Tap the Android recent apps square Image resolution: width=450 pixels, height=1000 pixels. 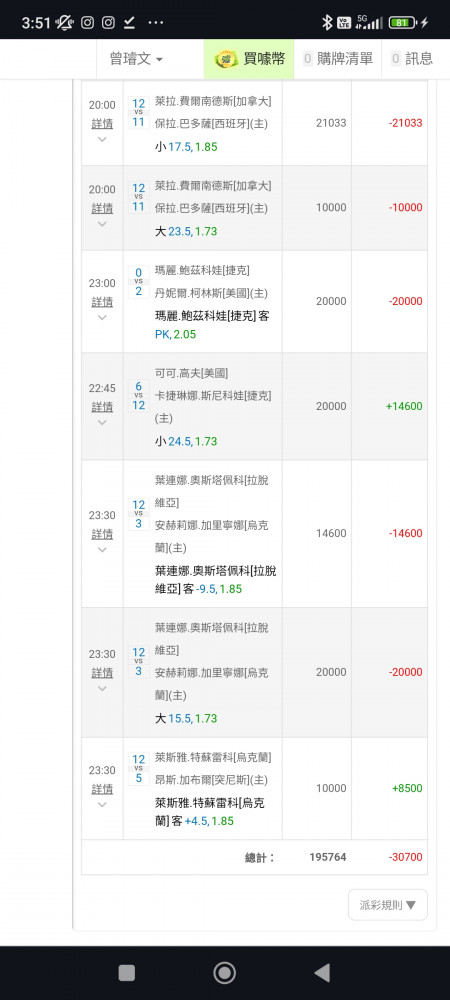tap(127, 973)
